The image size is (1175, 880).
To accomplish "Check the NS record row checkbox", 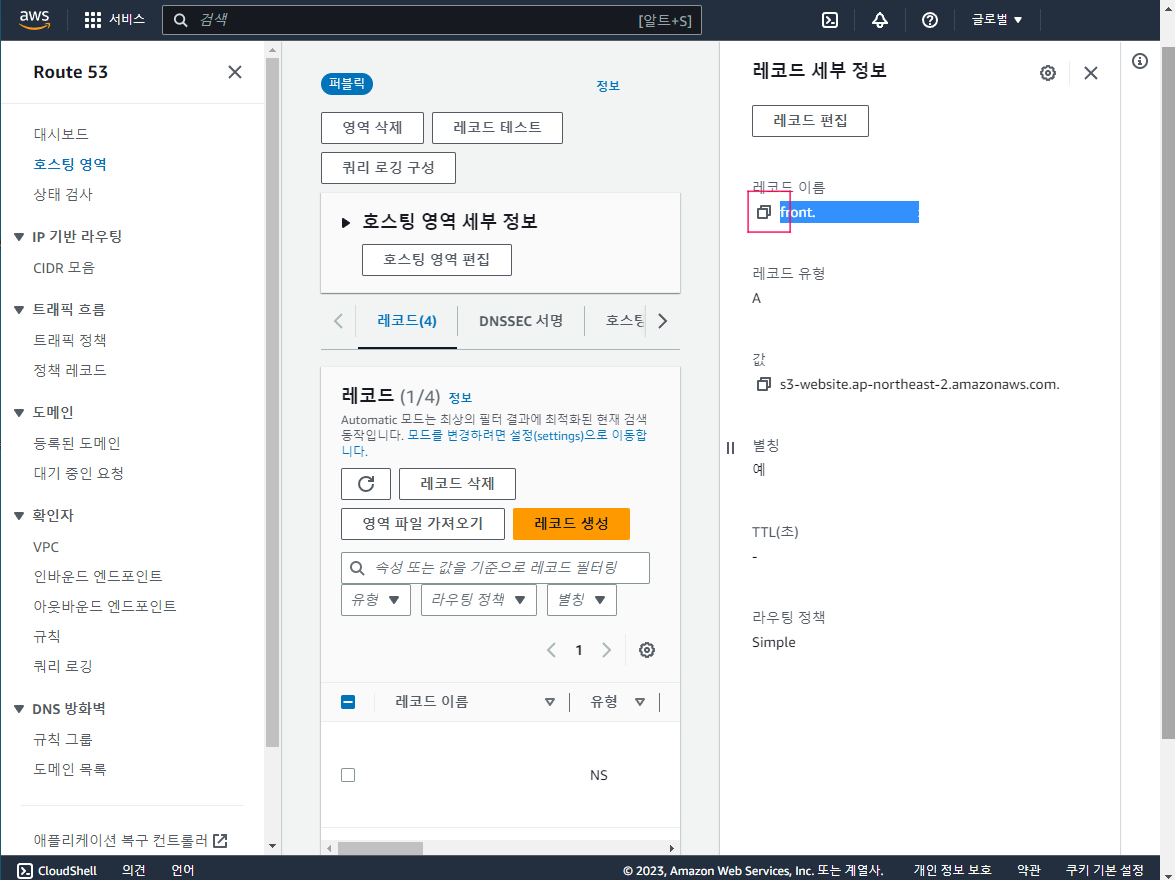I will pos(348,775).
